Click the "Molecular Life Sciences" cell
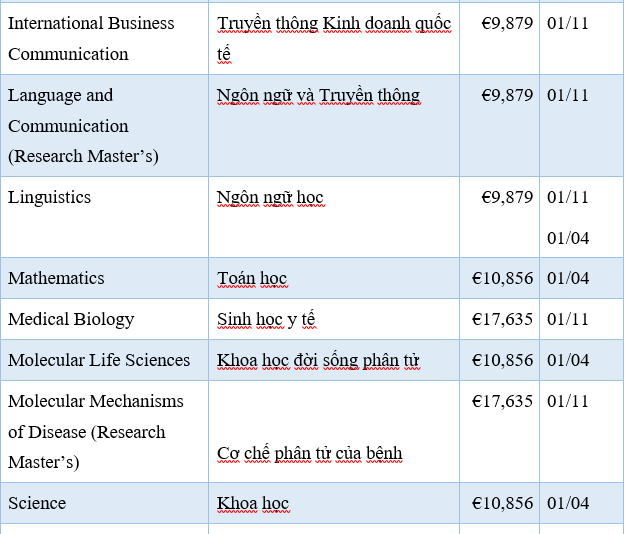 99,360
